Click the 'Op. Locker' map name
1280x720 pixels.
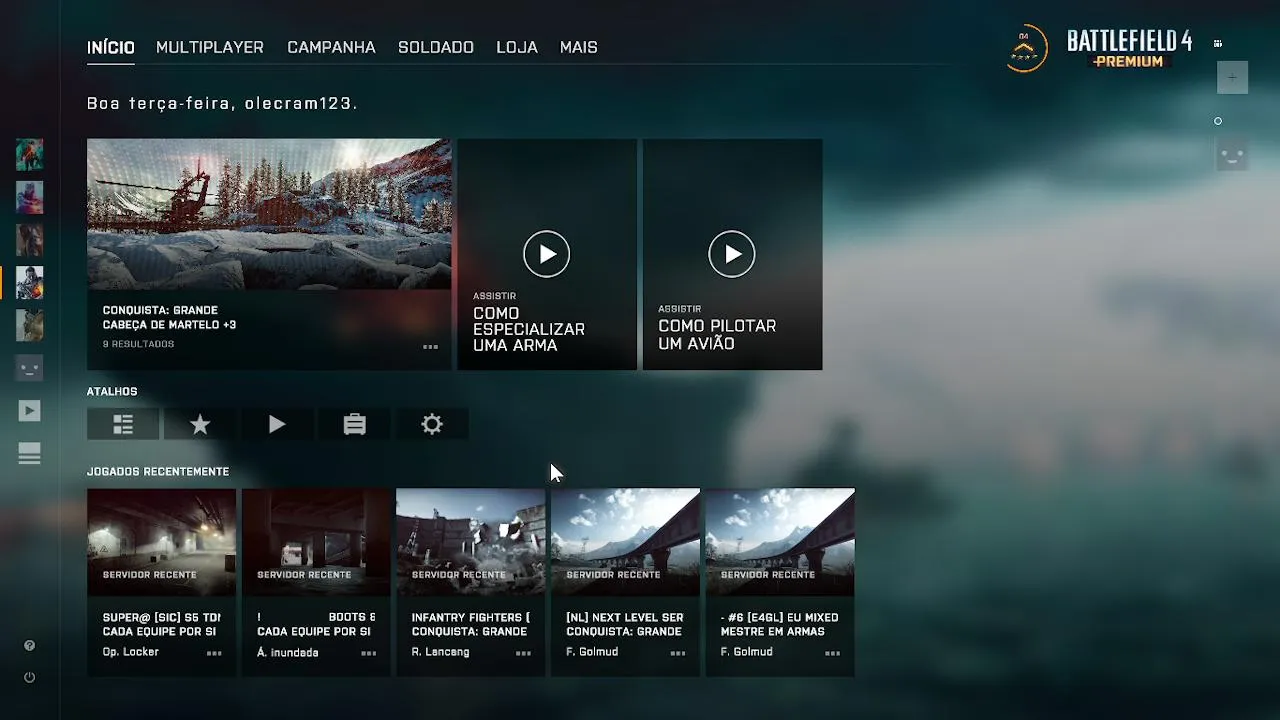click(131, 652)
